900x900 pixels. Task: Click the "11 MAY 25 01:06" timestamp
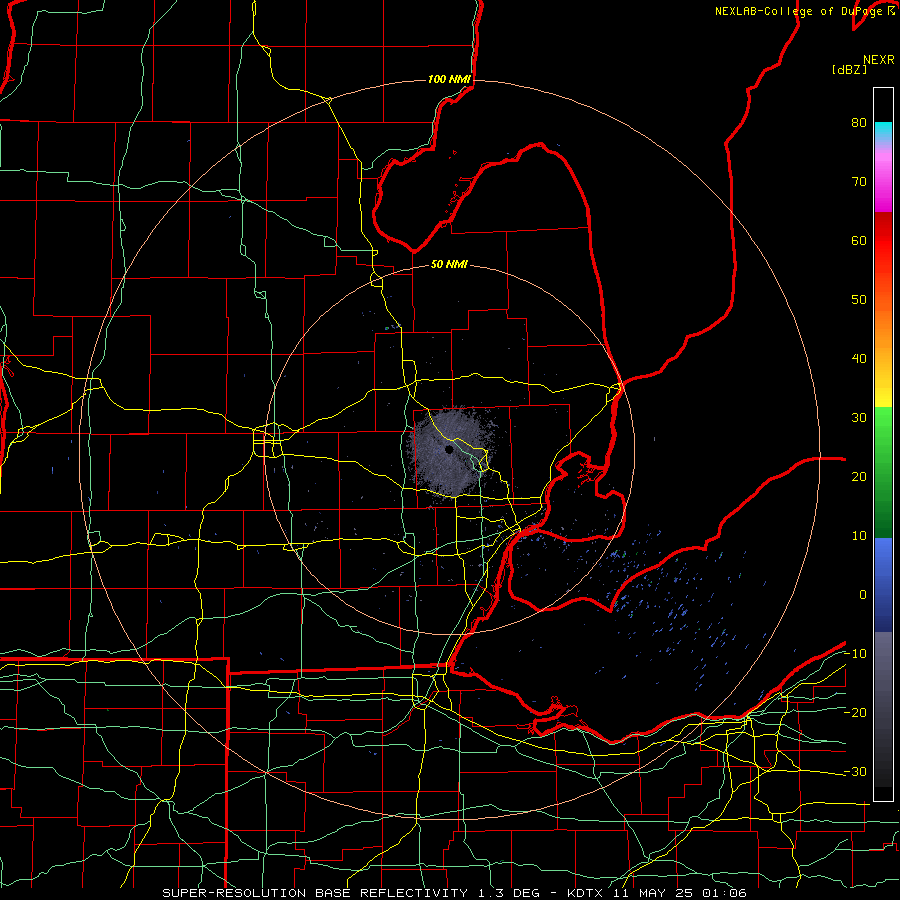pos(680,893)
